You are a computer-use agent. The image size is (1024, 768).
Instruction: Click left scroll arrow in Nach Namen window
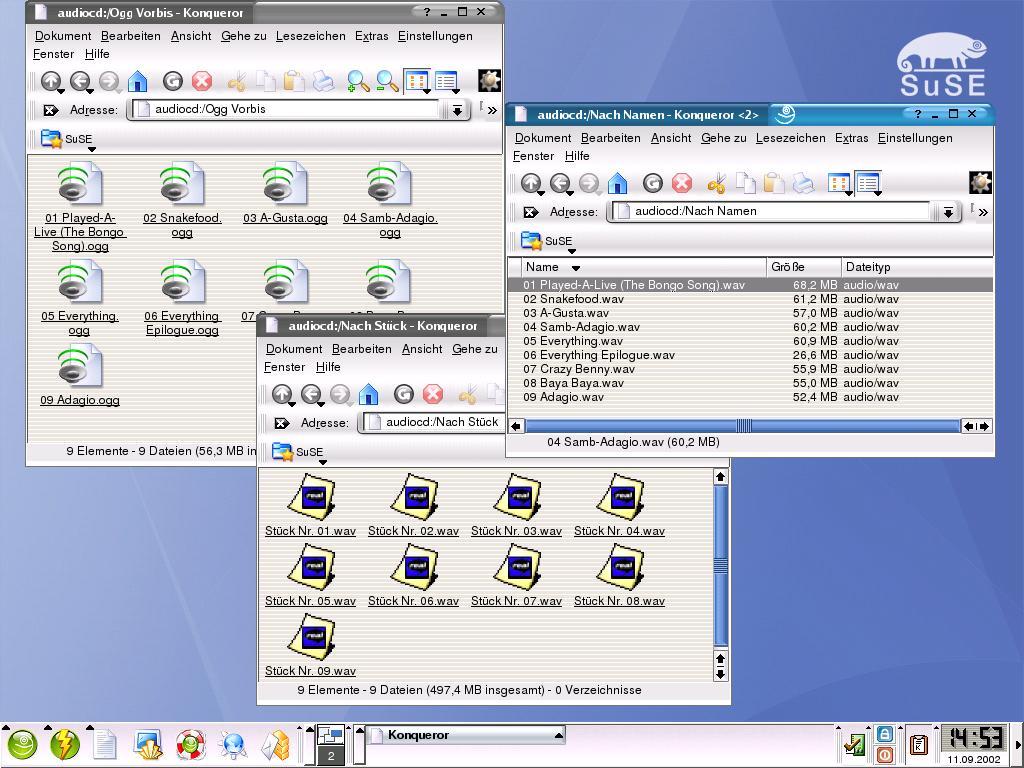pos(517,426)
